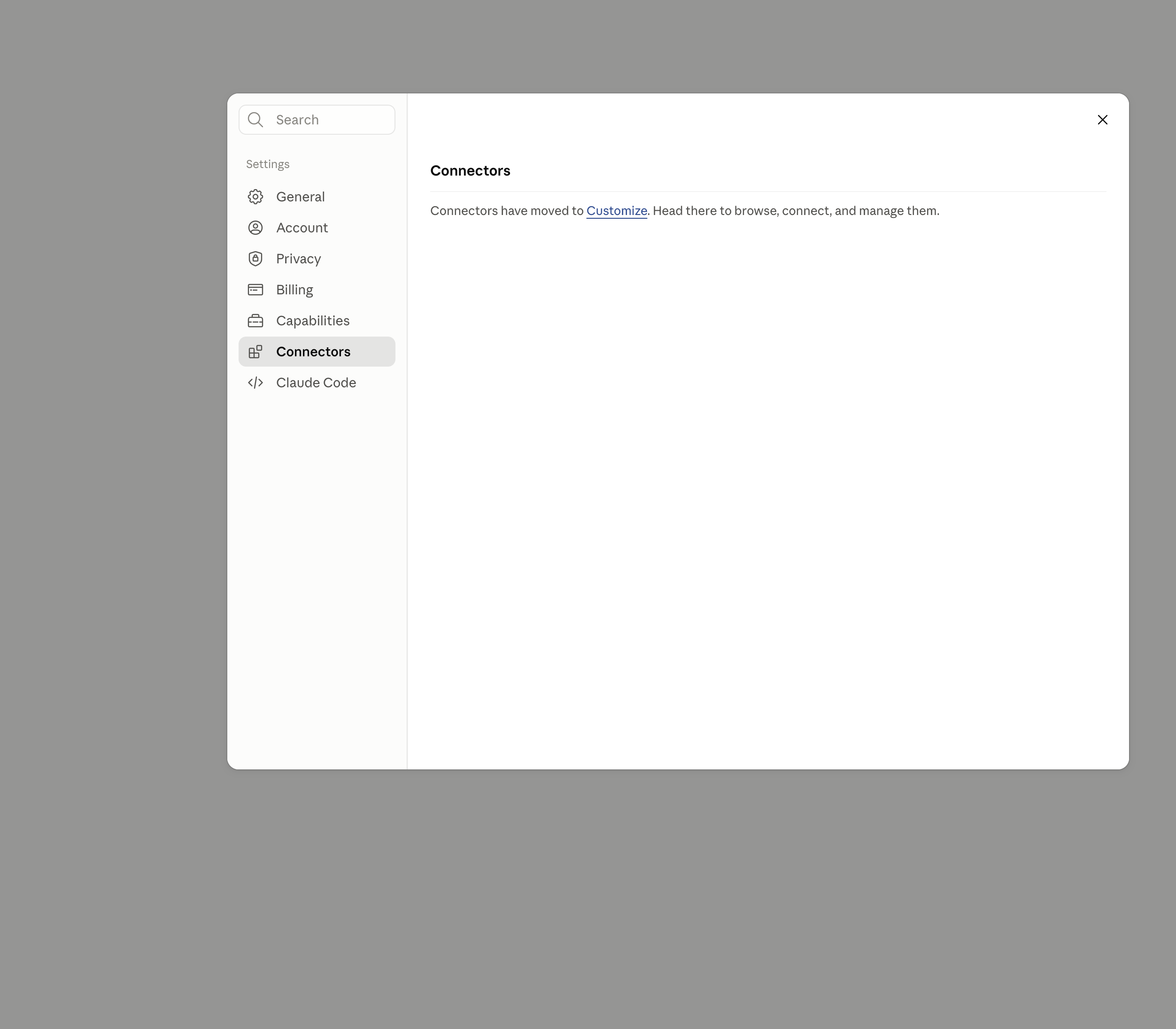Open Billing settings
This screenshot has height=1029, width=1176.
point(317,290)
